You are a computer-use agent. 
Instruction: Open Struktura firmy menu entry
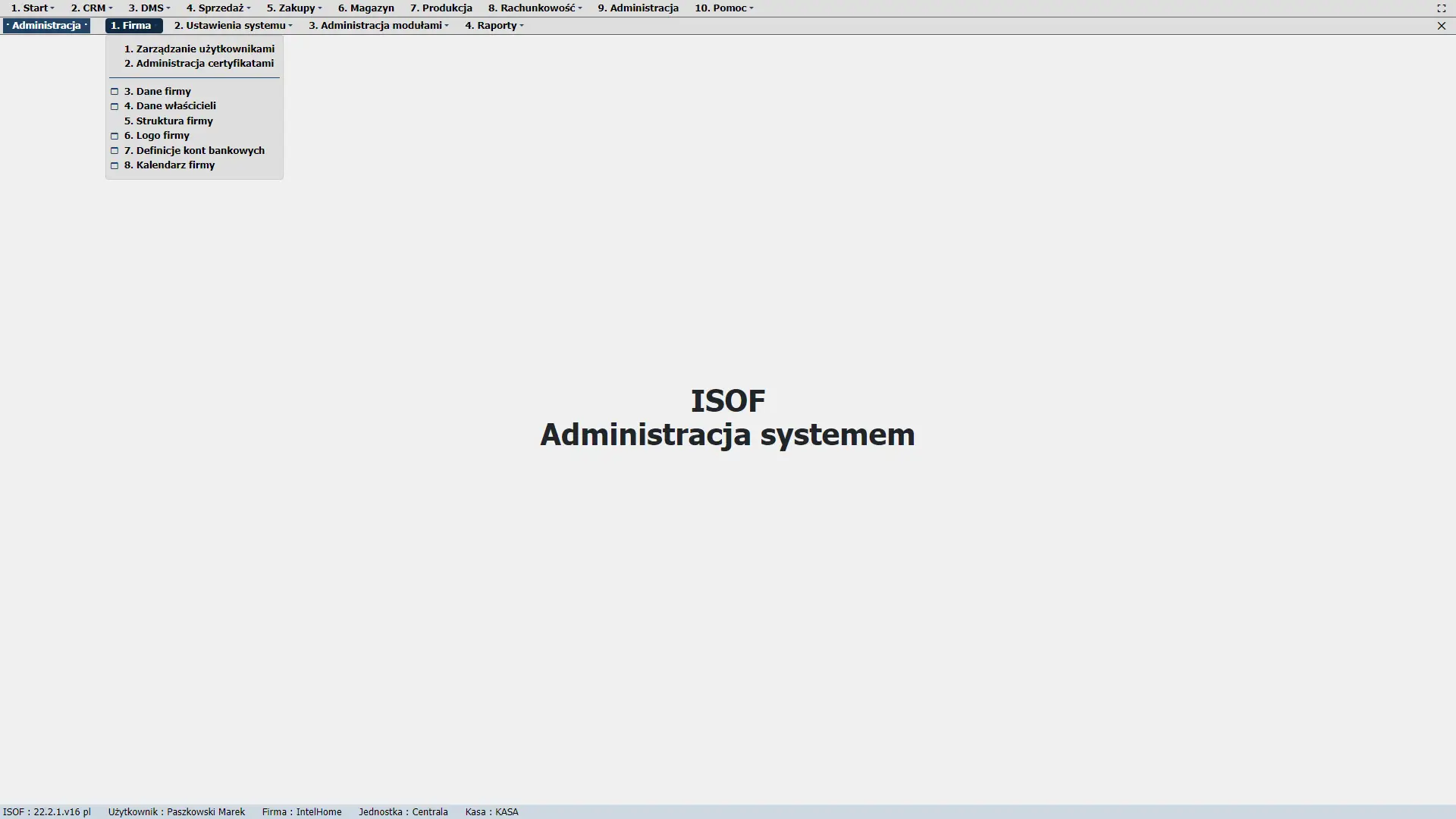(168, 121)
